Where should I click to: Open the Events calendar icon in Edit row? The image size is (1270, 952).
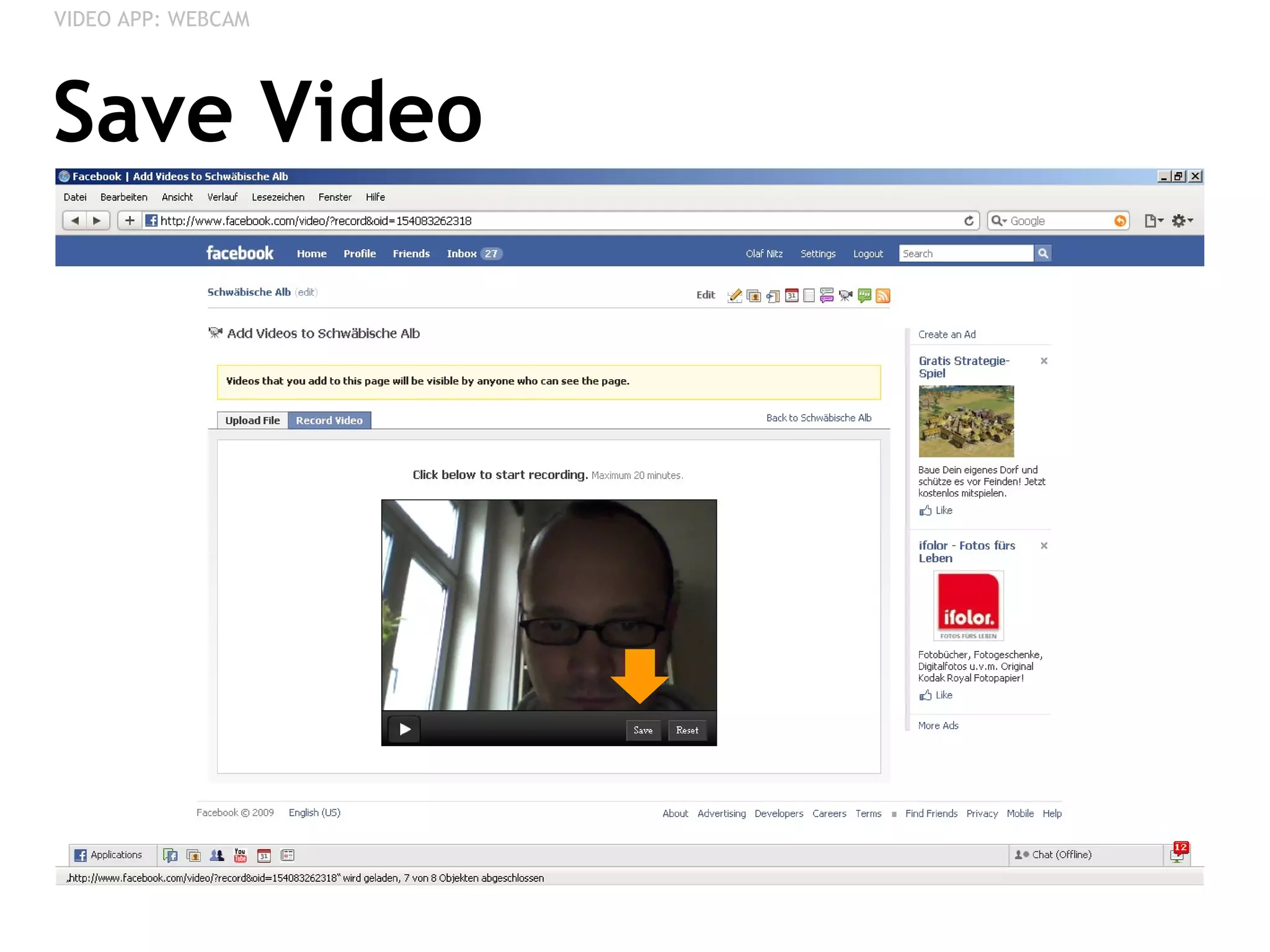[x=791, y=296]
